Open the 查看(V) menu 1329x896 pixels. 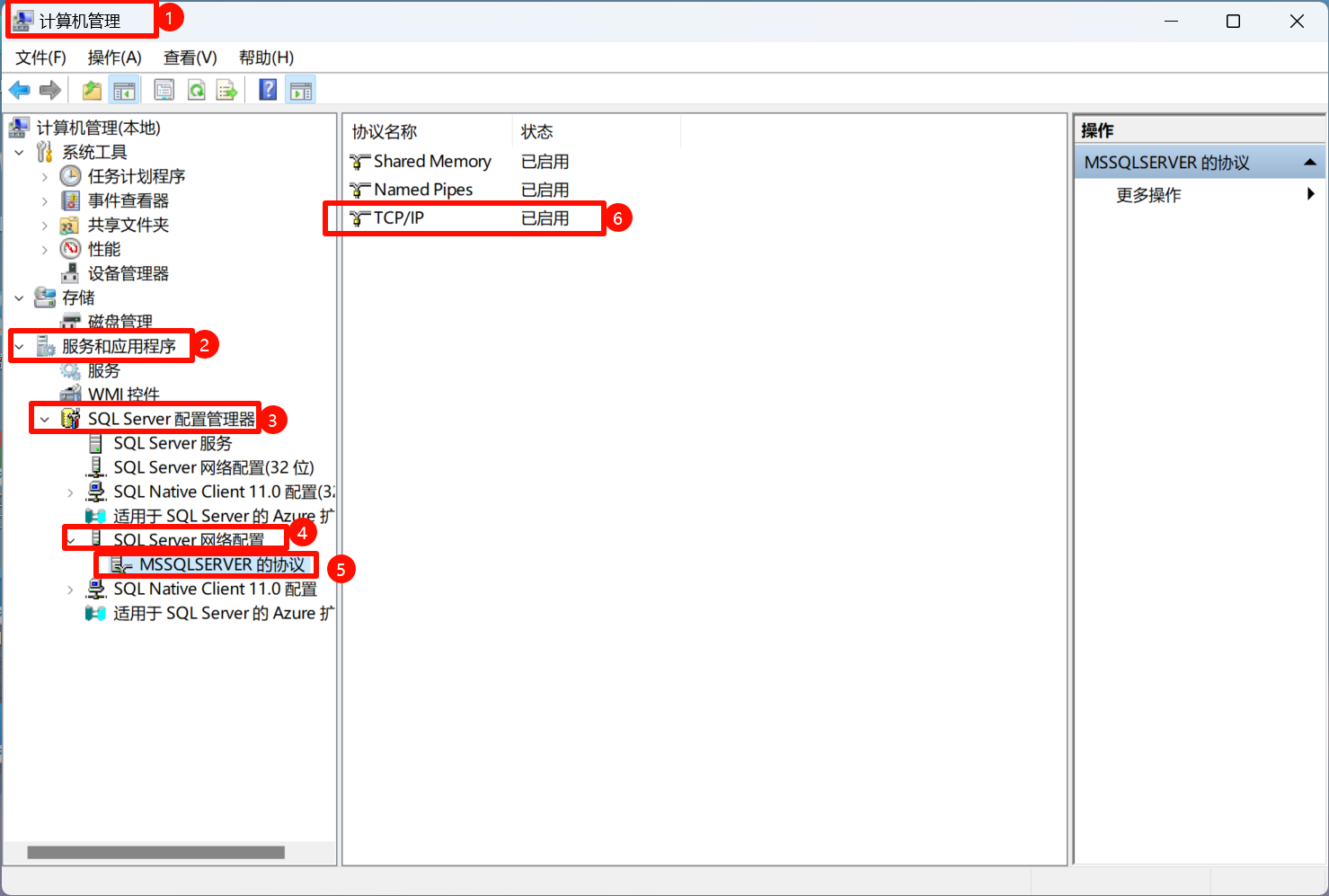190,58
